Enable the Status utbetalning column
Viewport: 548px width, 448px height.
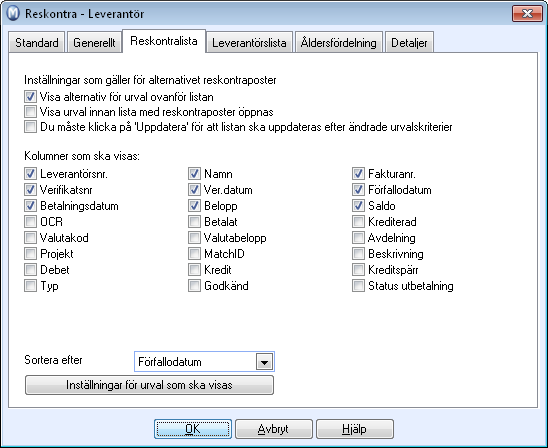(358, 286)
